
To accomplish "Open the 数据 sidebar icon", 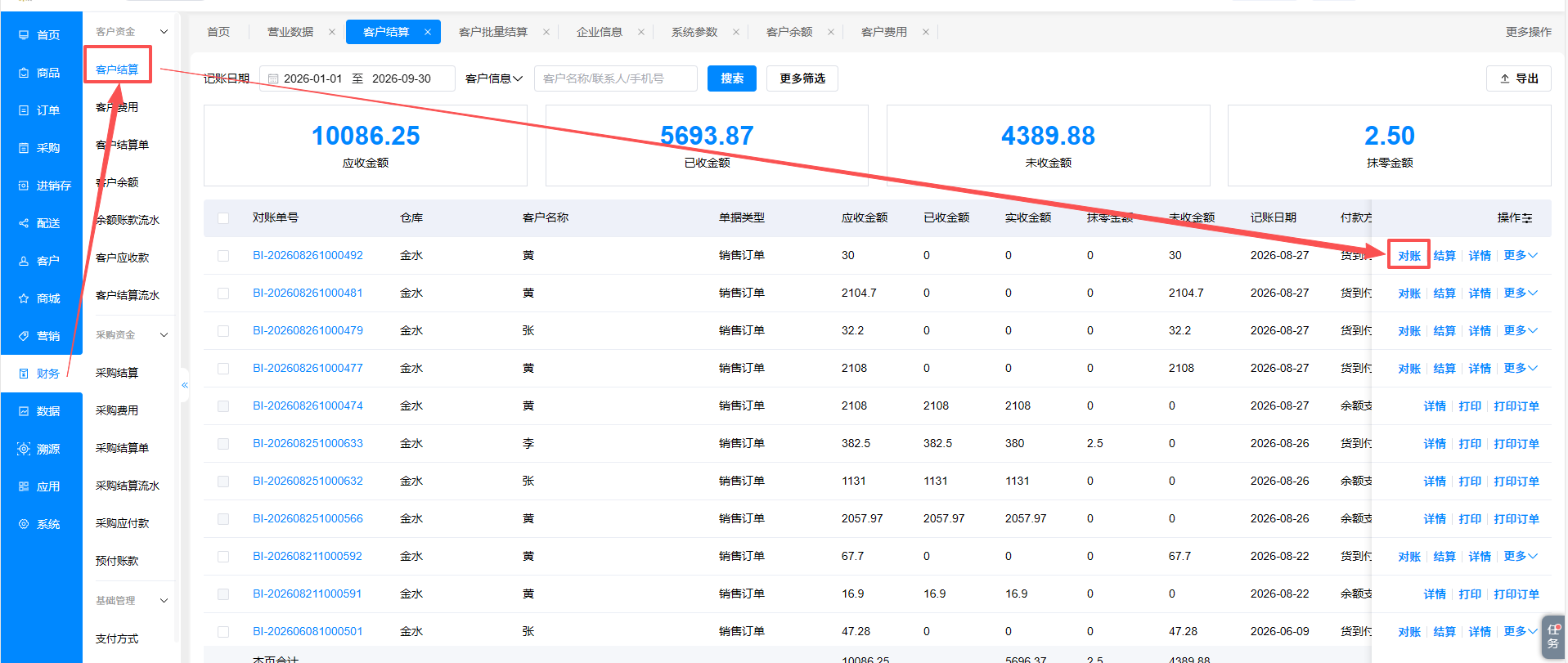I will coord(24,411).
